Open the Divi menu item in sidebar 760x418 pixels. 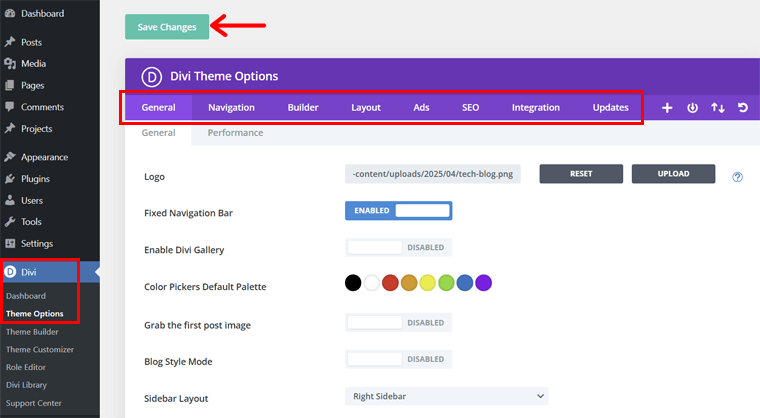coord(50,272)
